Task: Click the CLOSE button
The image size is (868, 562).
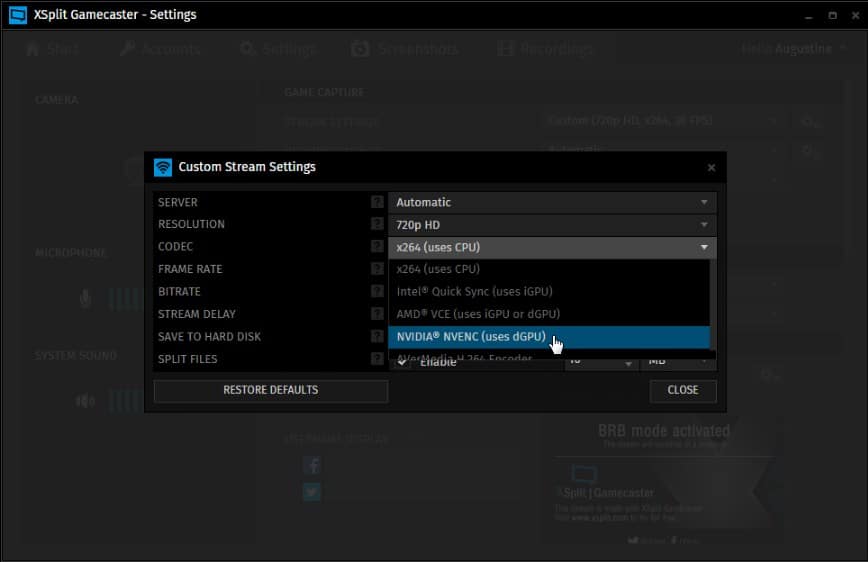Action: (x=683, y=390)
